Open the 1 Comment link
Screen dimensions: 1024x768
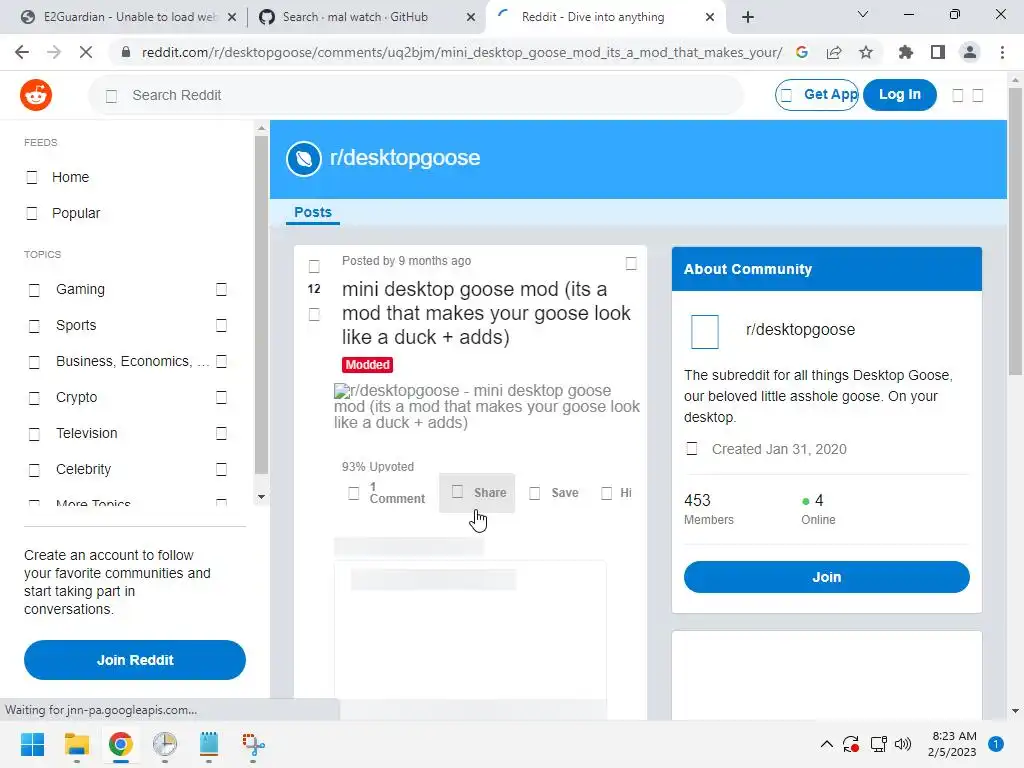coord(387,493)
